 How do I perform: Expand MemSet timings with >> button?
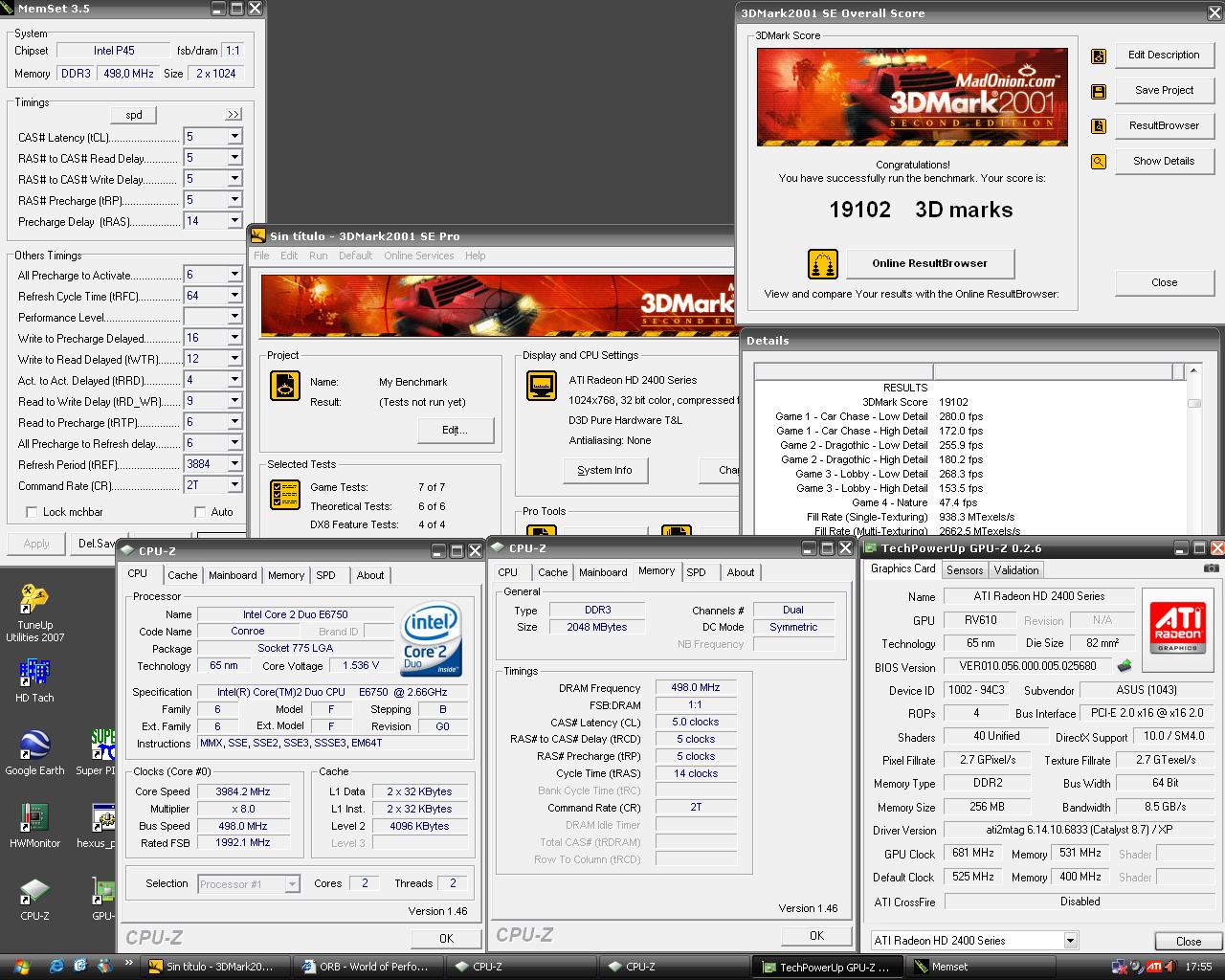click(234, 115)
